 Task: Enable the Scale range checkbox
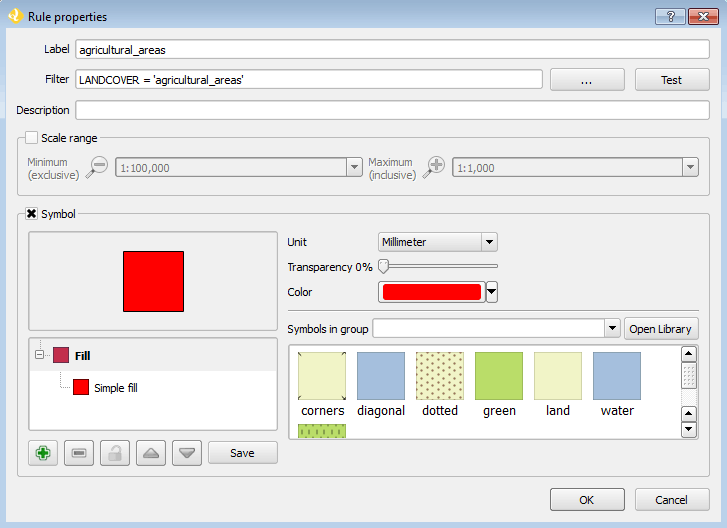(31, 138)
